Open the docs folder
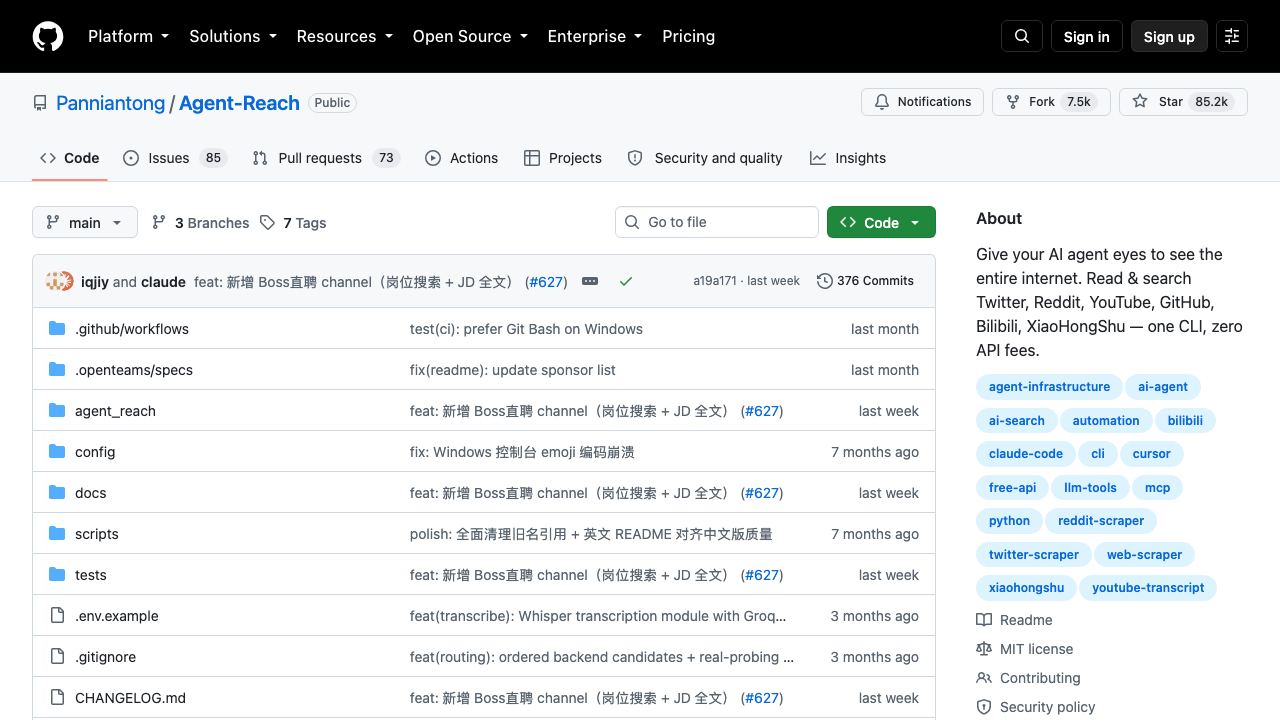 coord(90,493)
